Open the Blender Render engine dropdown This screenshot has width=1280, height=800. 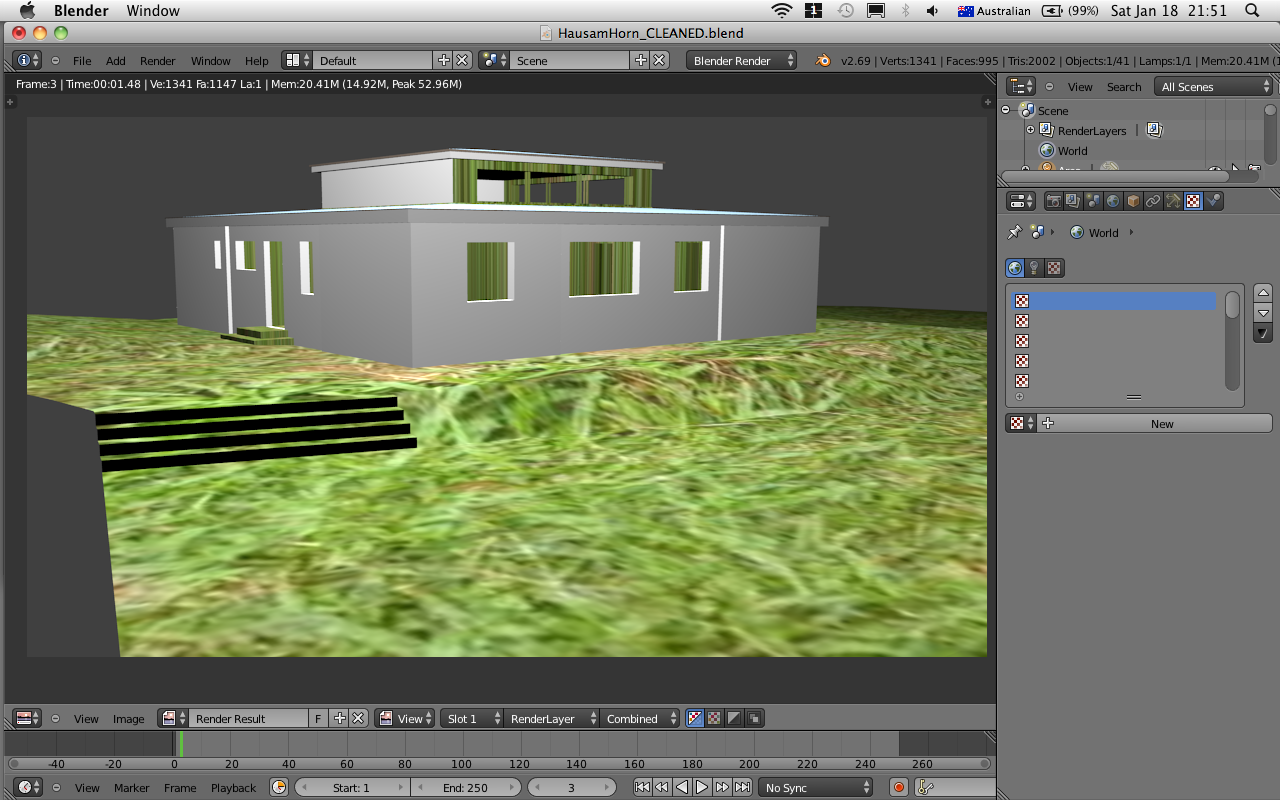[x=742, y=61]
